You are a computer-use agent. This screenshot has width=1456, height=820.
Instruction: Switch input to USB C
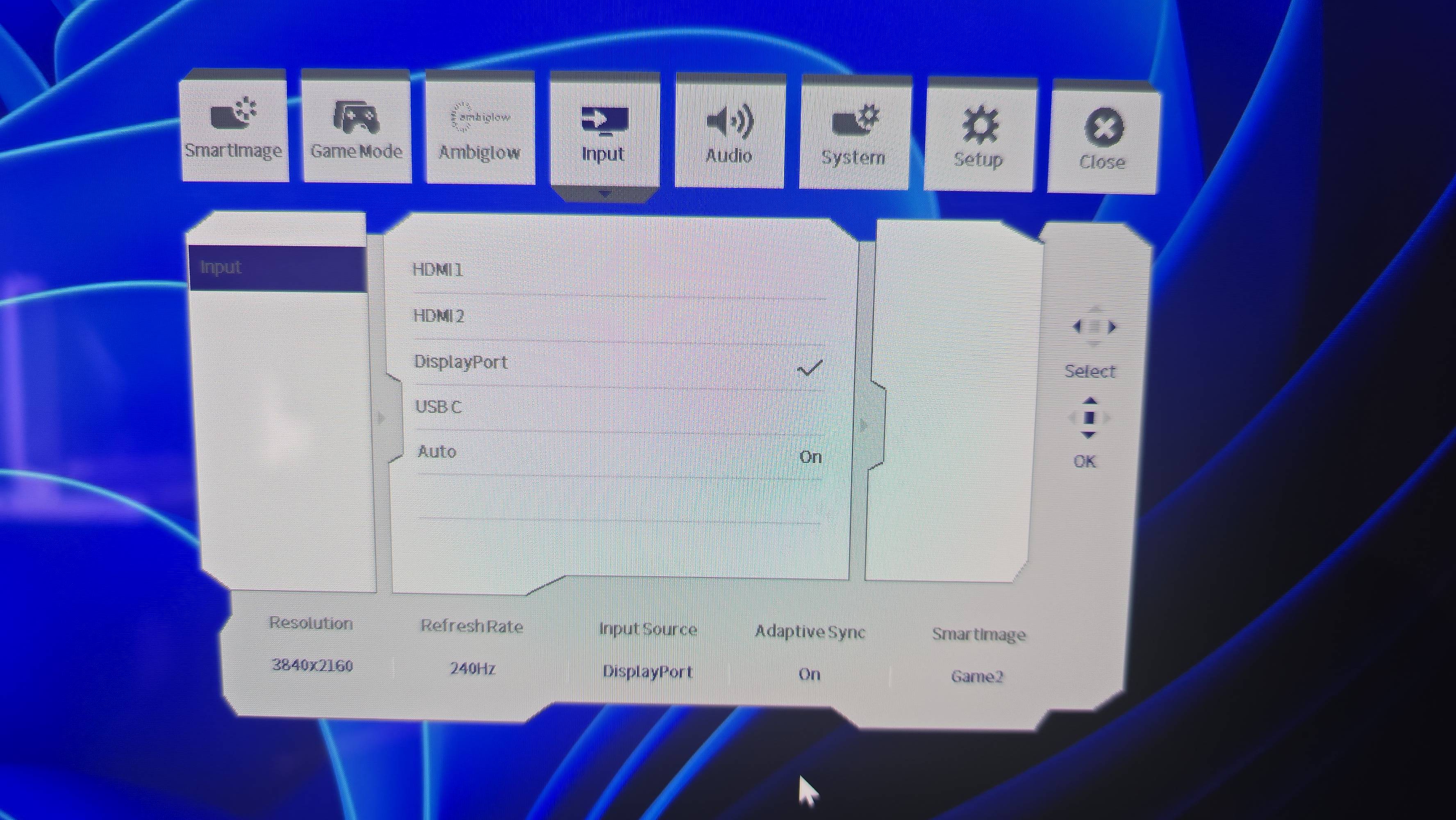(439, 407)
